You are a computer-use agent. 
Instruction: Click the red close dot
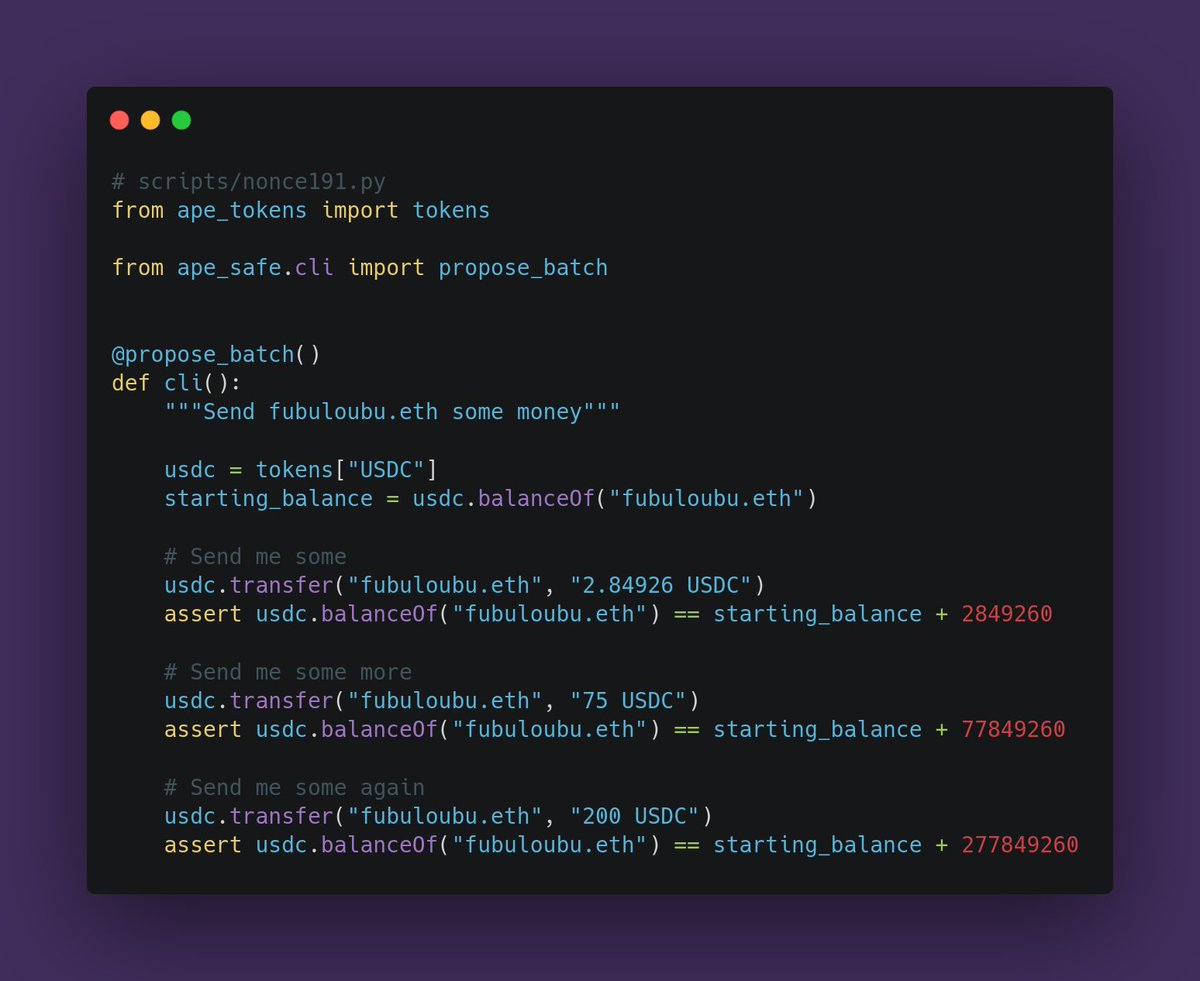pyautogui.click(x=119, y=120)
